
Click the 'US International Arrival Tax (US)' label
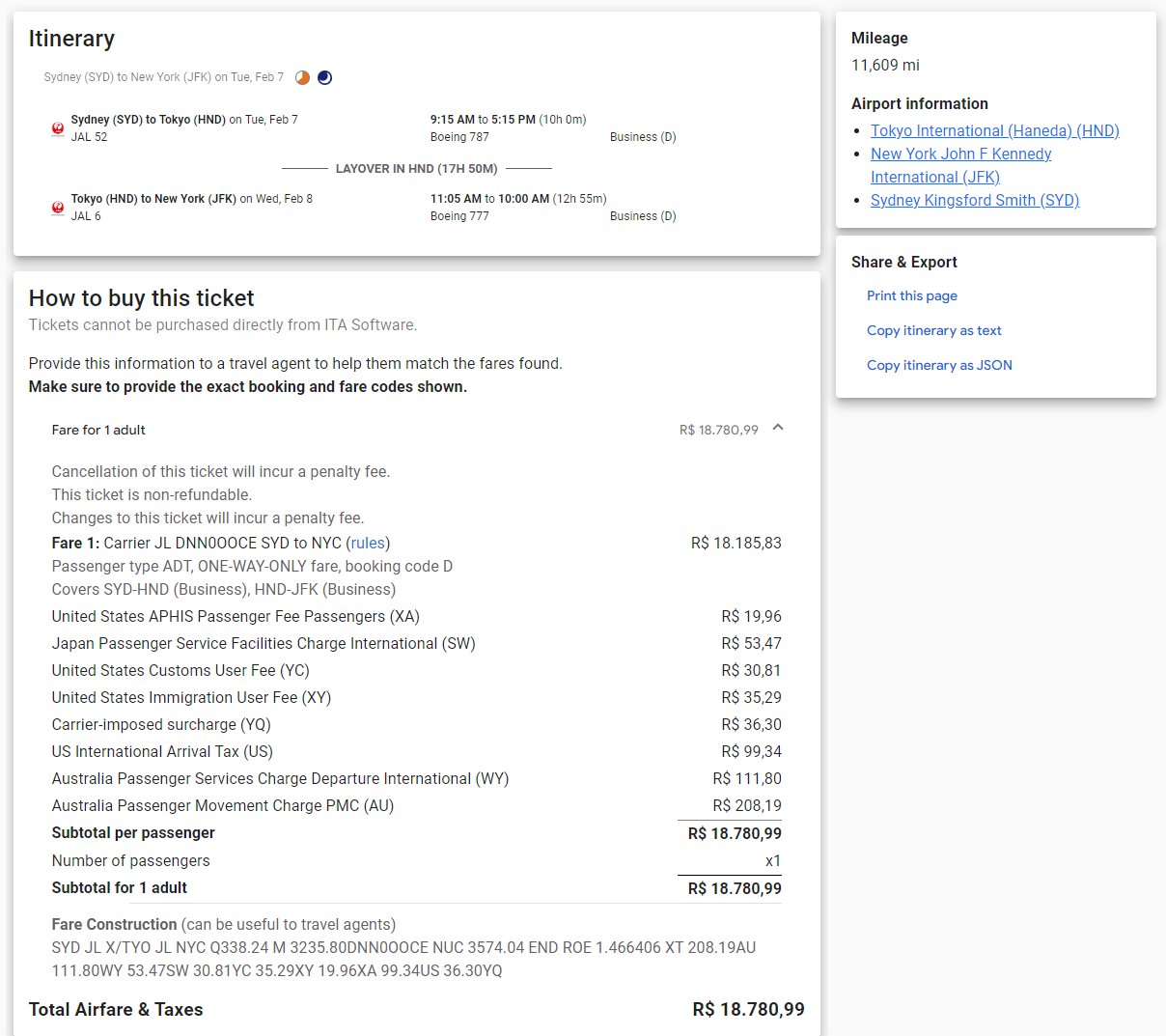(x=162, y=751)
